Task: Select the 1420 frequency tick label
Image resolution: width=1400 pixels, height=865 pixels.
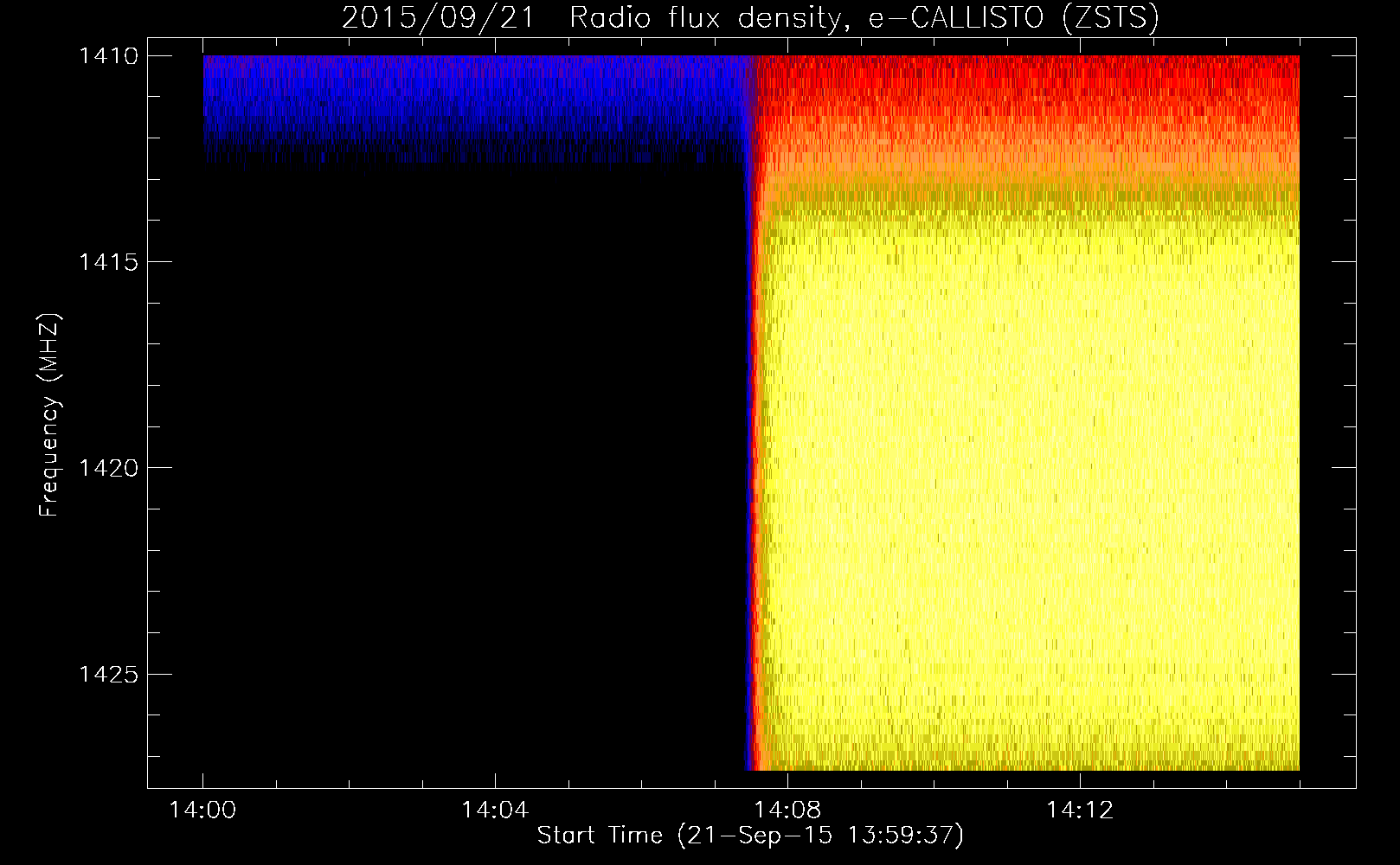Action: point(108,467)
